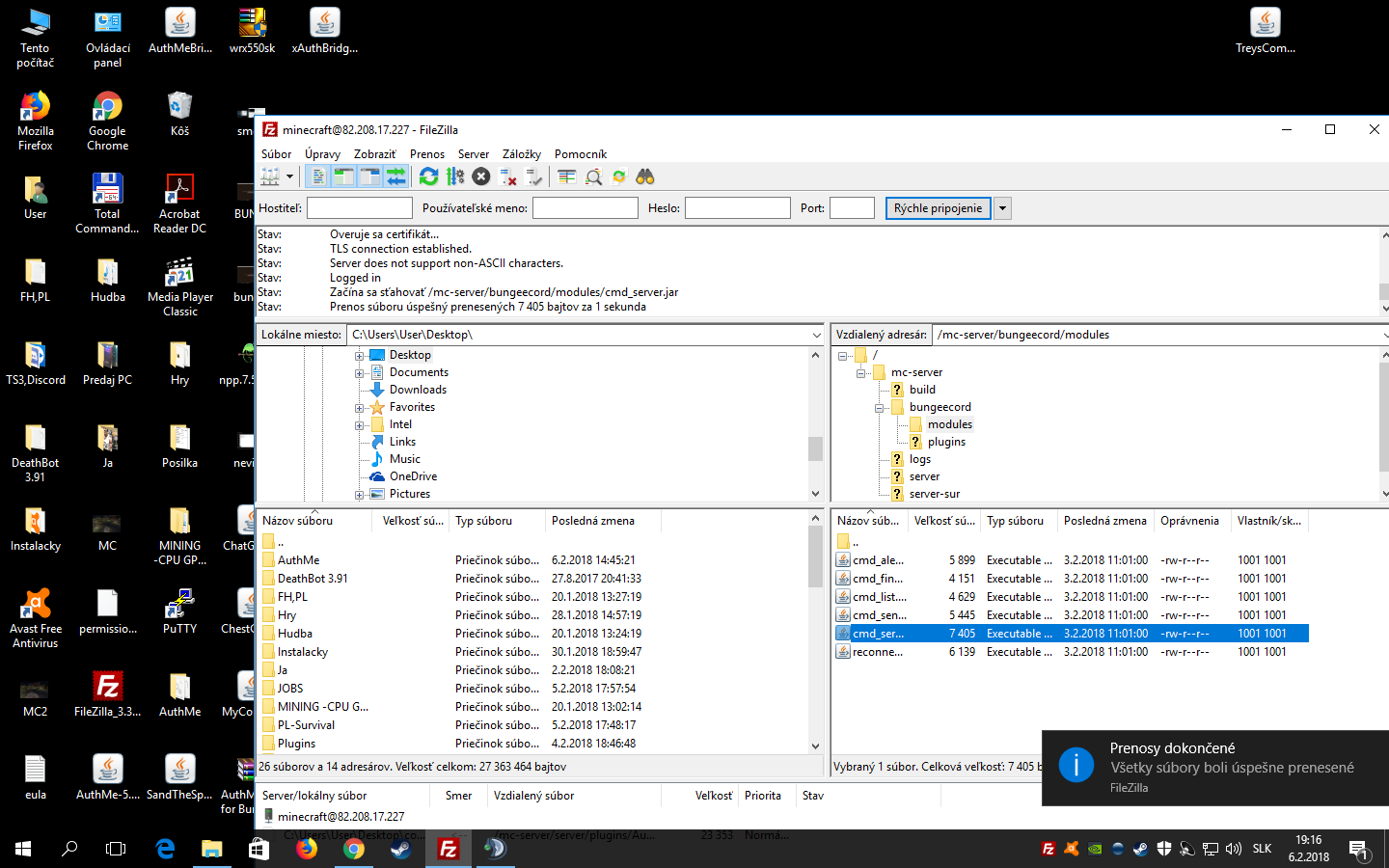
Task: Click the Heslo password field
Action: (738, 208)
